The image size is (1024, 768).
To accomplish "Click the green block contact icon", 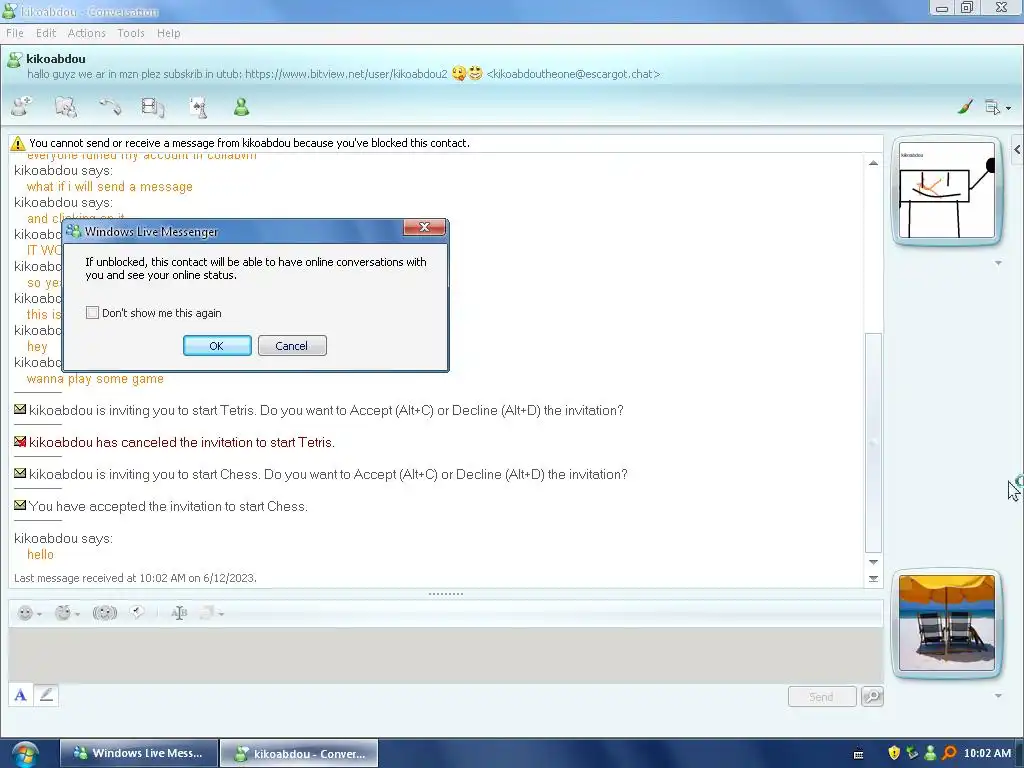I will pos(242,106).
